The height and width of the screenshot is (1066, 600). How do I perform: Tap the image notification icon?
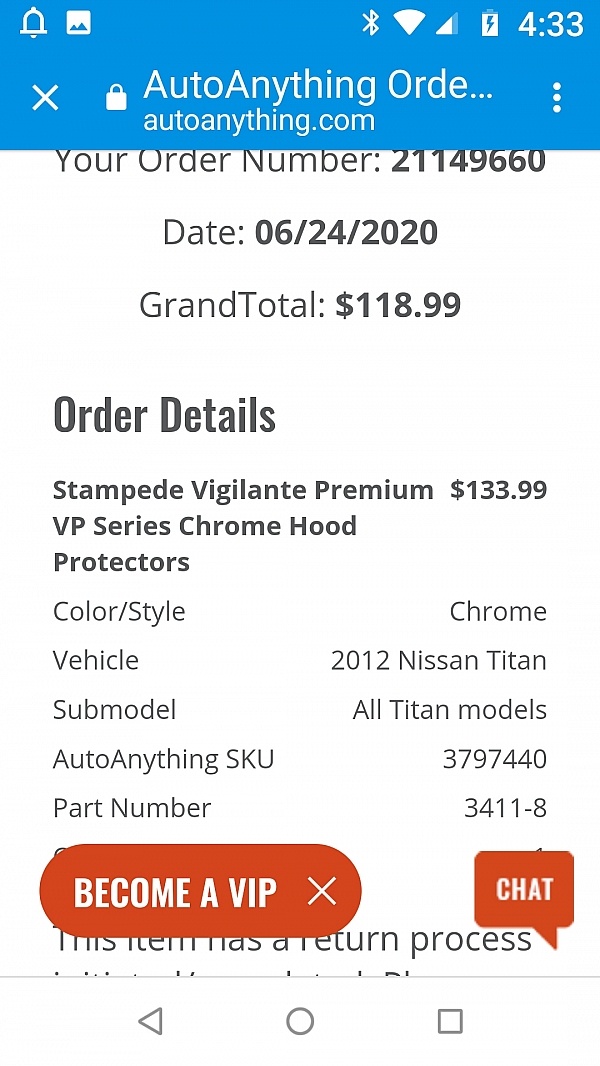coord(79,23)
